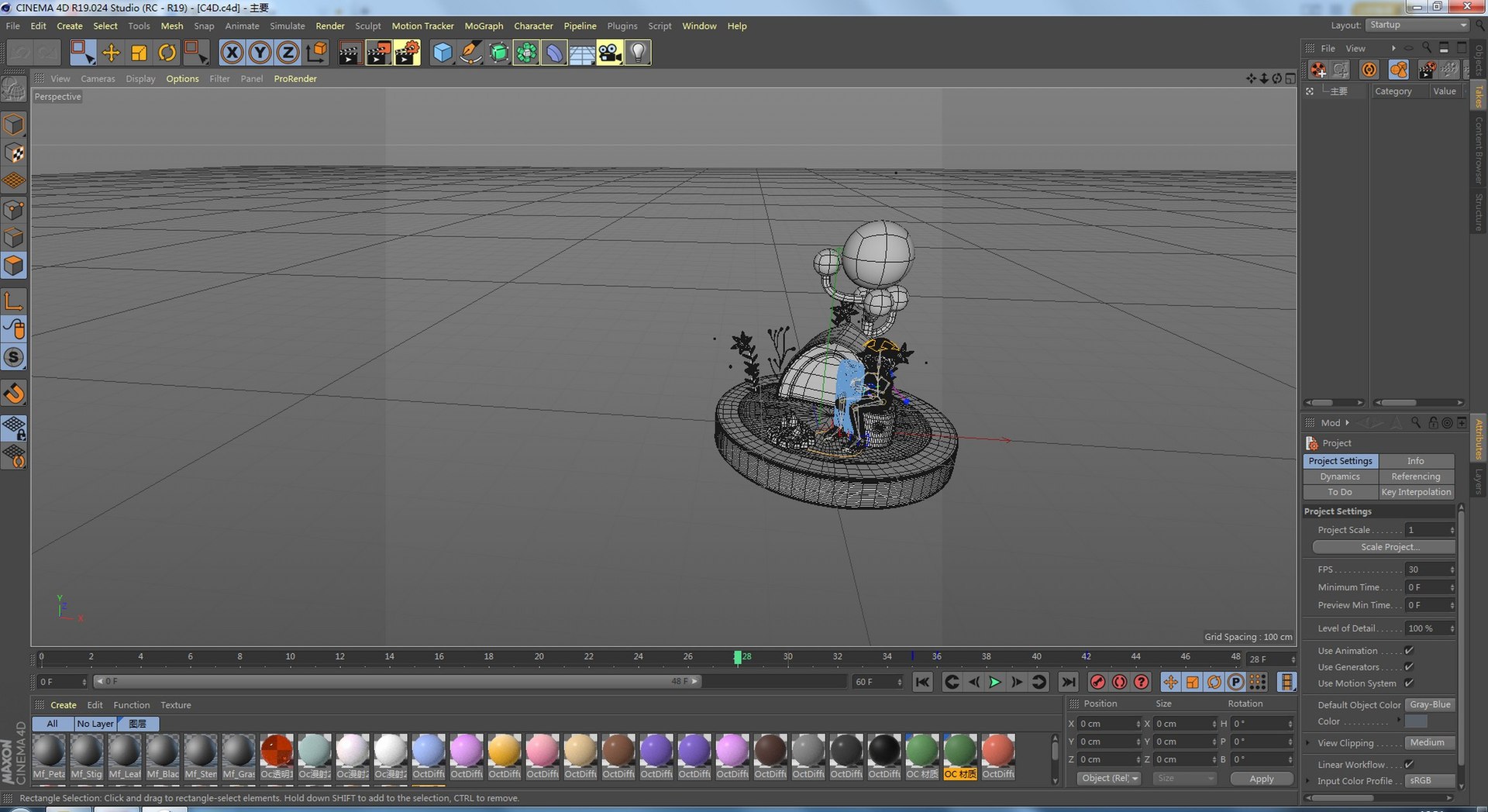
Task: Click No Layer filter button
Action: (95, 724)
